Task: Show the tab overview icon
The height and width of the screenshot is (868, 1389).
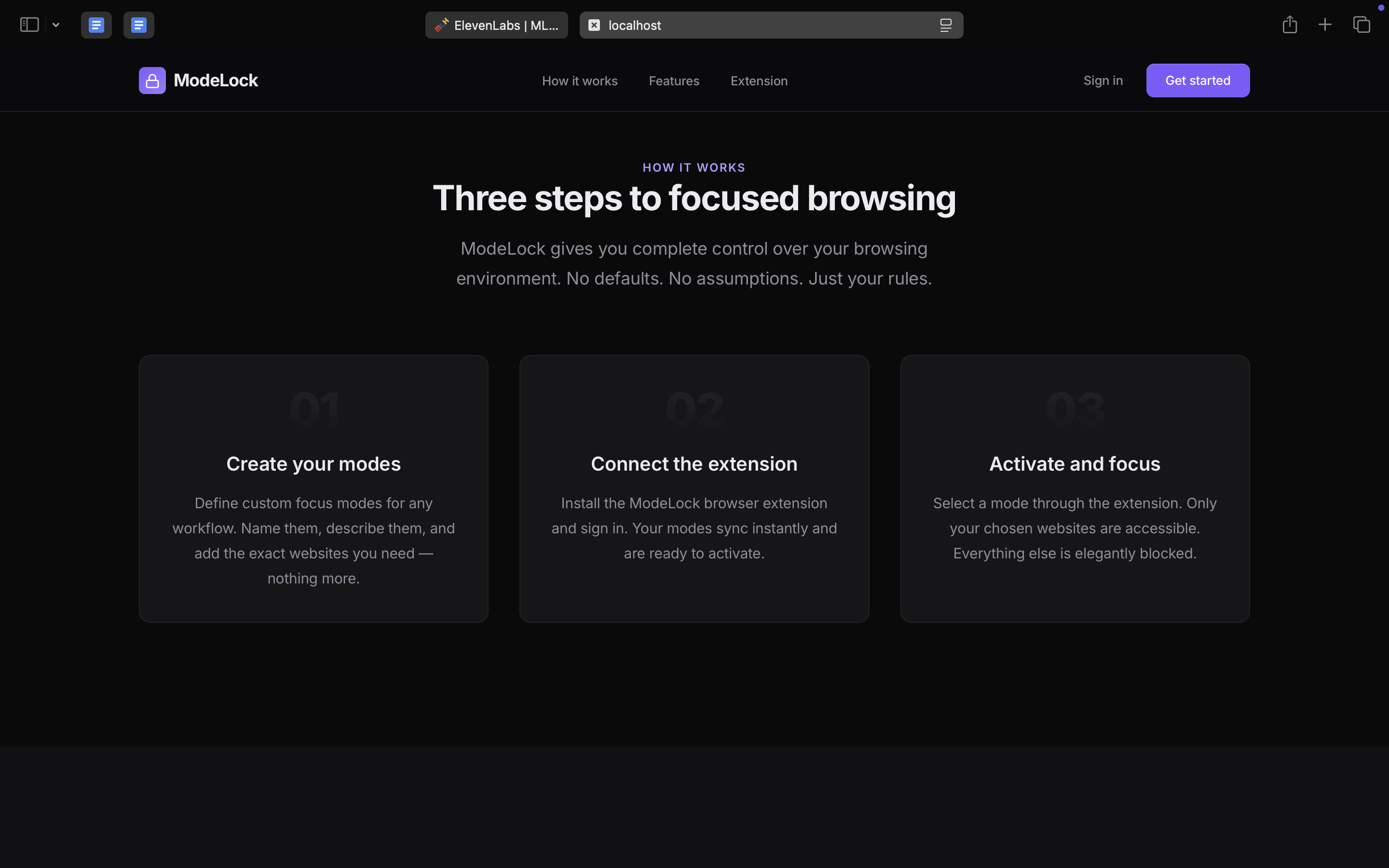Action: 1362,25
